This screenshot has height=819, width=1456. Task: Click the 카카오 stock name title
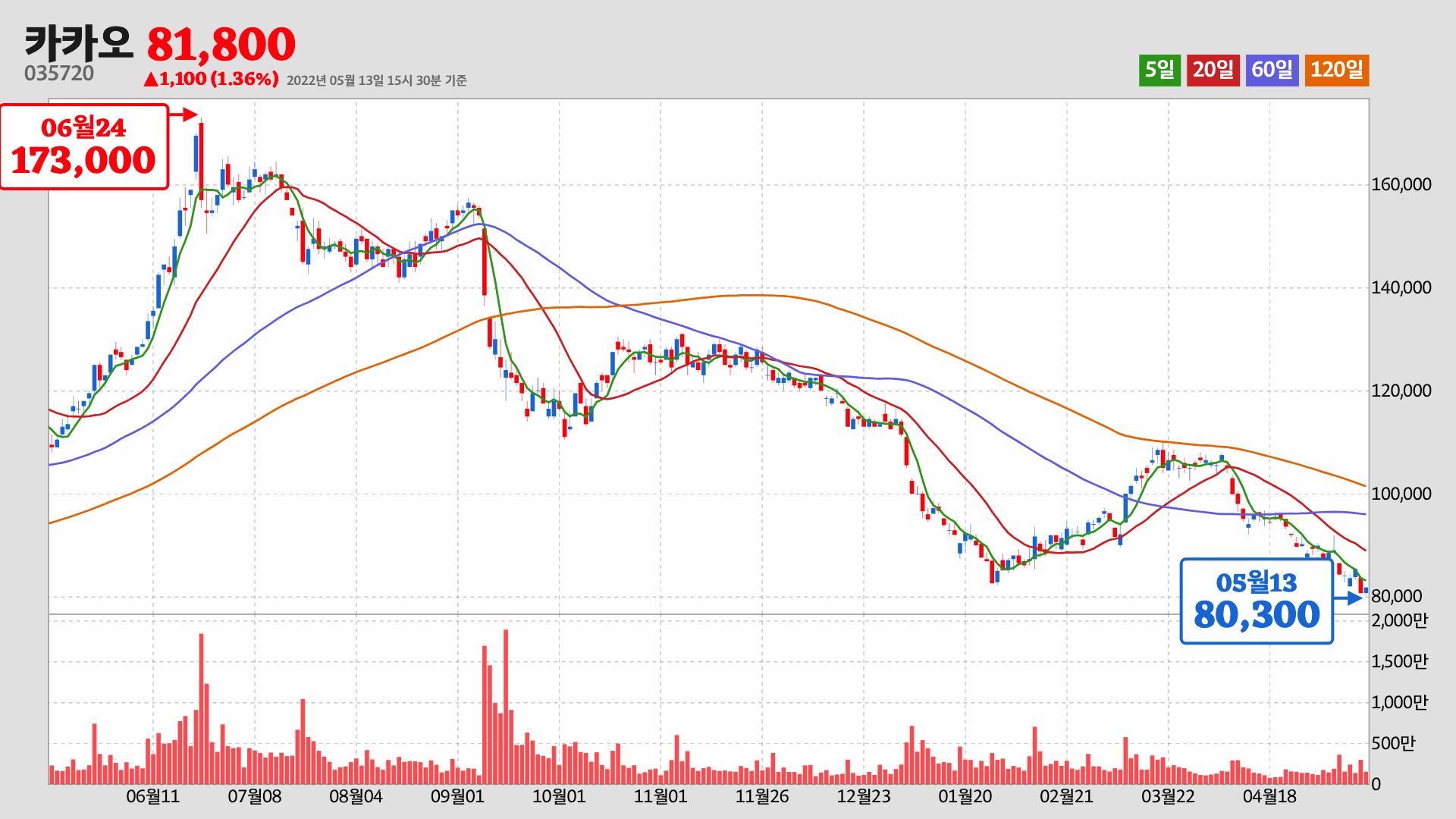point(78,43)
